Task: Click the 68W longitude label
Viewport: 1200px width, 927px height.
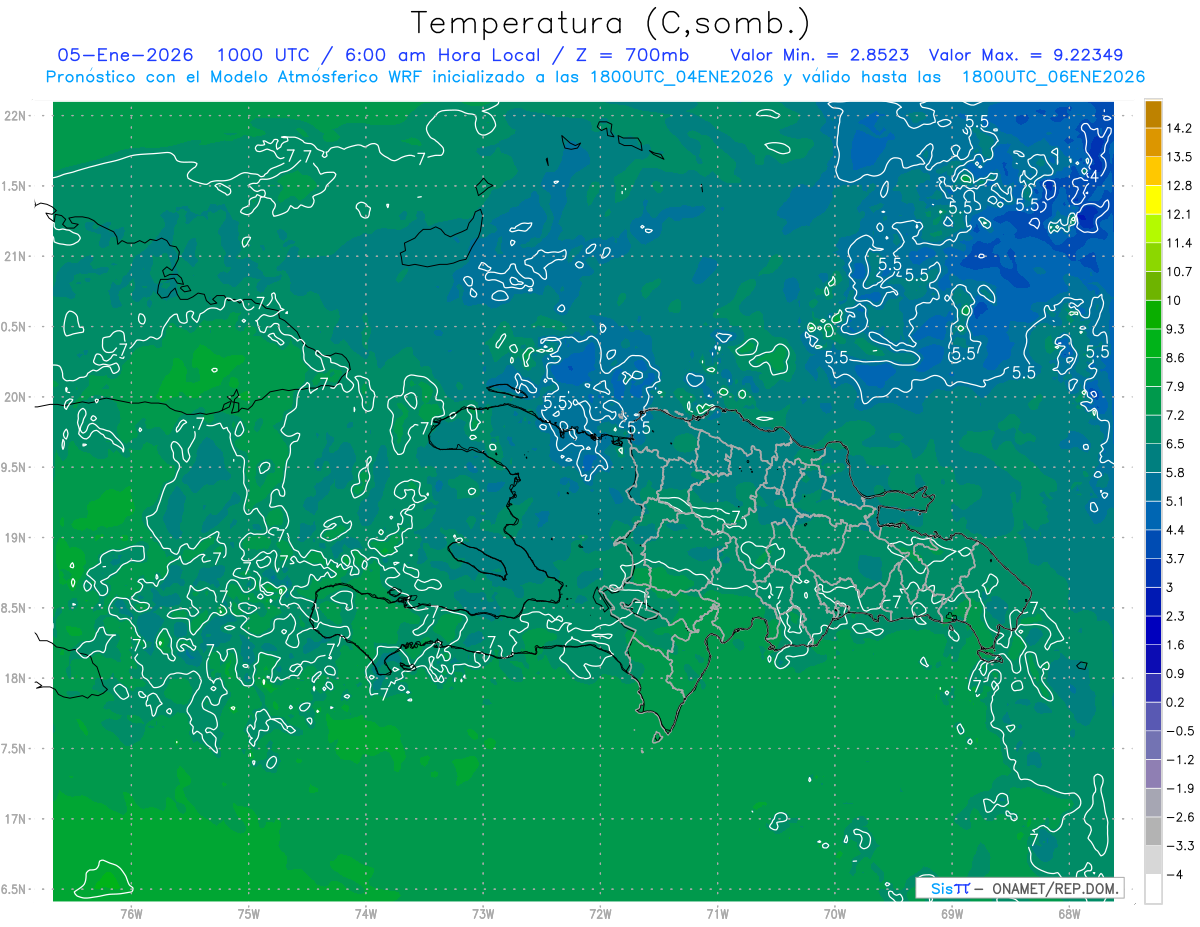Action: [1069, 913]
